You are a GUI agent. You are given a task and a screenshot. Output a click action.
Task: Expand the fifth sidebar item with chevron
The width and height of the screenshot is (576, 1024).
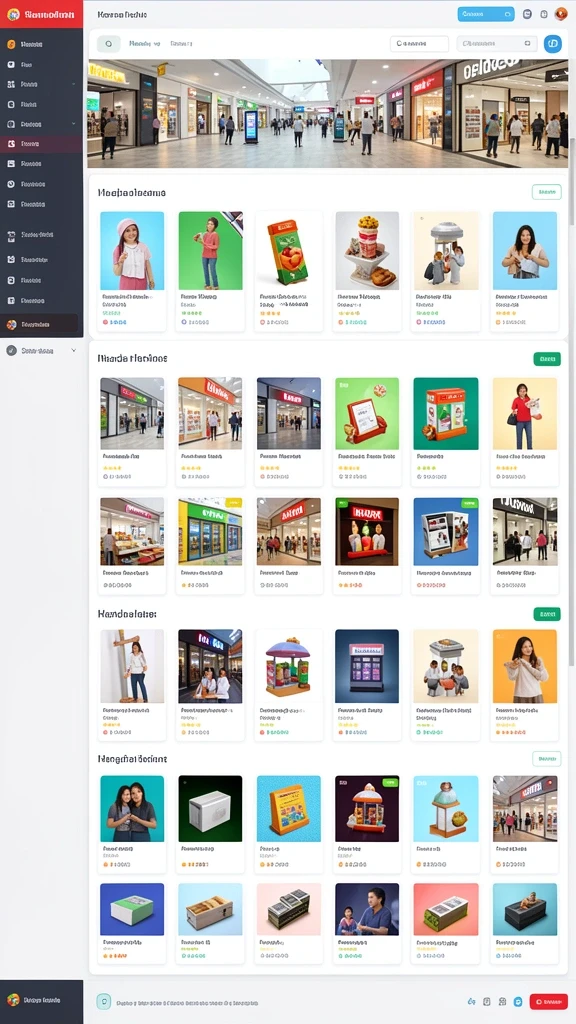pos(73,124)
